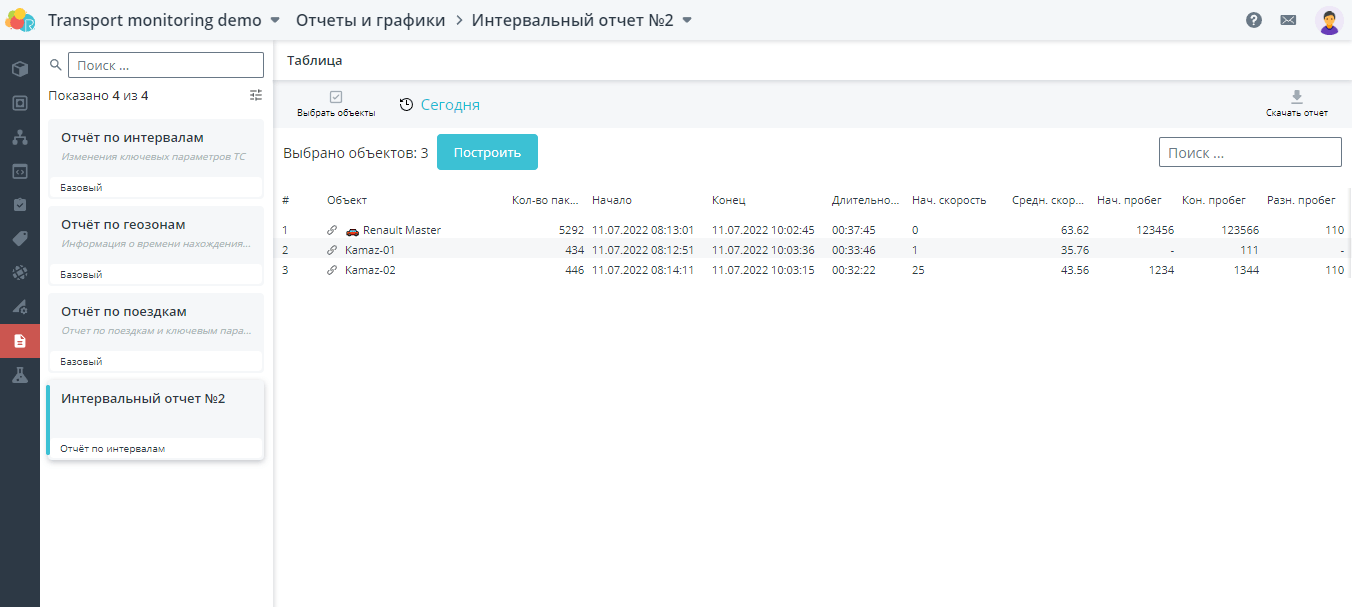This screenshot has width=1352, height=607.
Task: Click Renault Master object name
Action: coord(402,230)
